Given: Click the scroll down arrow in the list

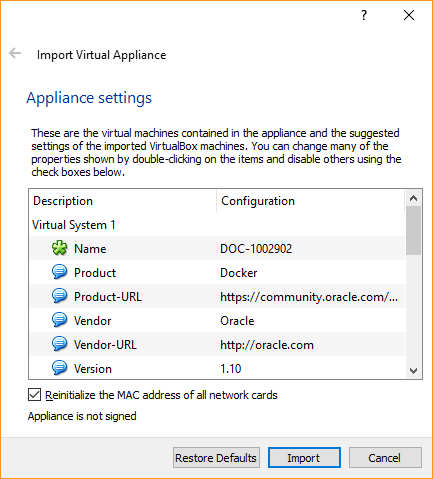Looking at the screenshot, I should pos(414,371).
